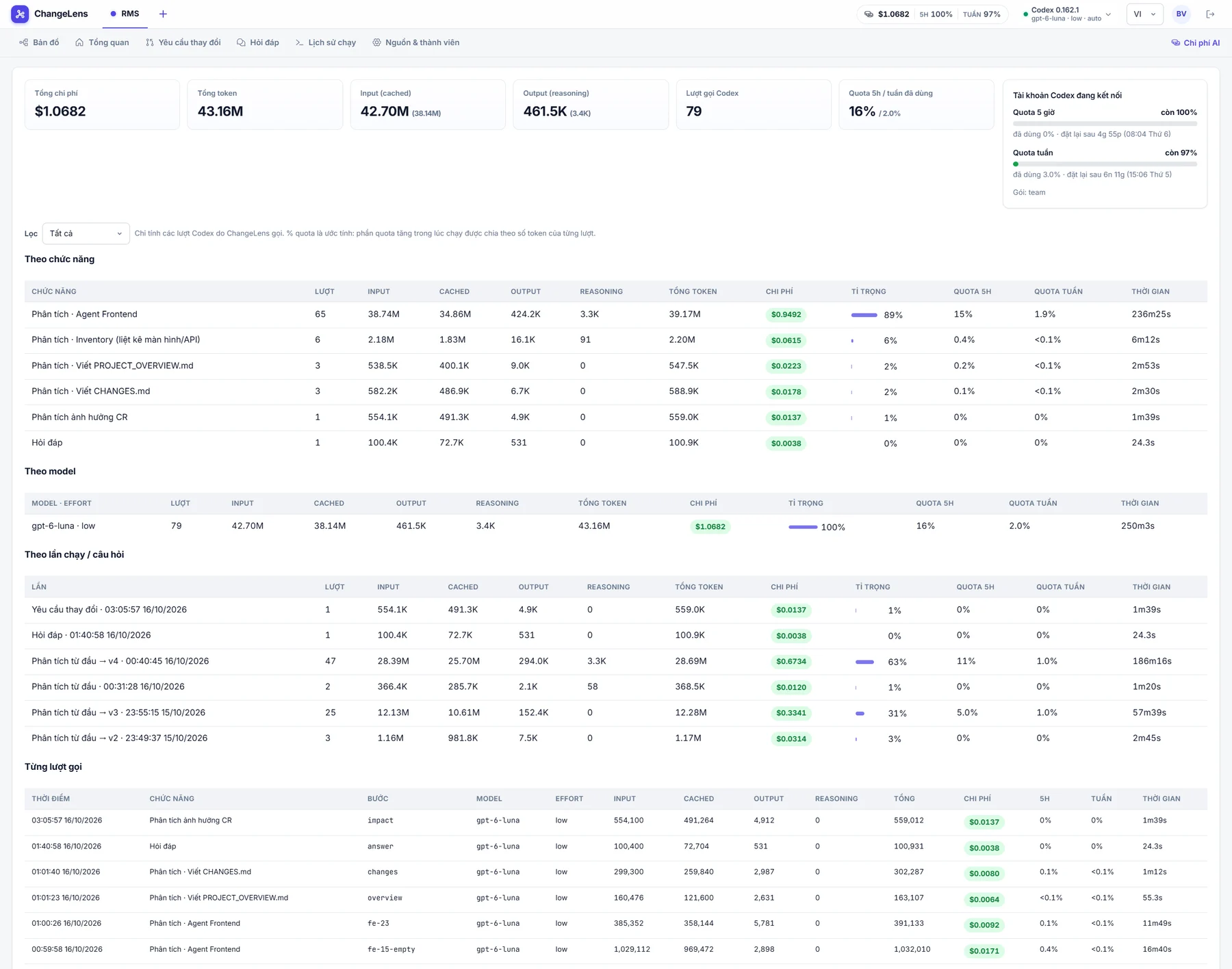Click the Chi phí AI link
The height and width of the screenshot is (969, 1232).
[x=1196, y=42]
